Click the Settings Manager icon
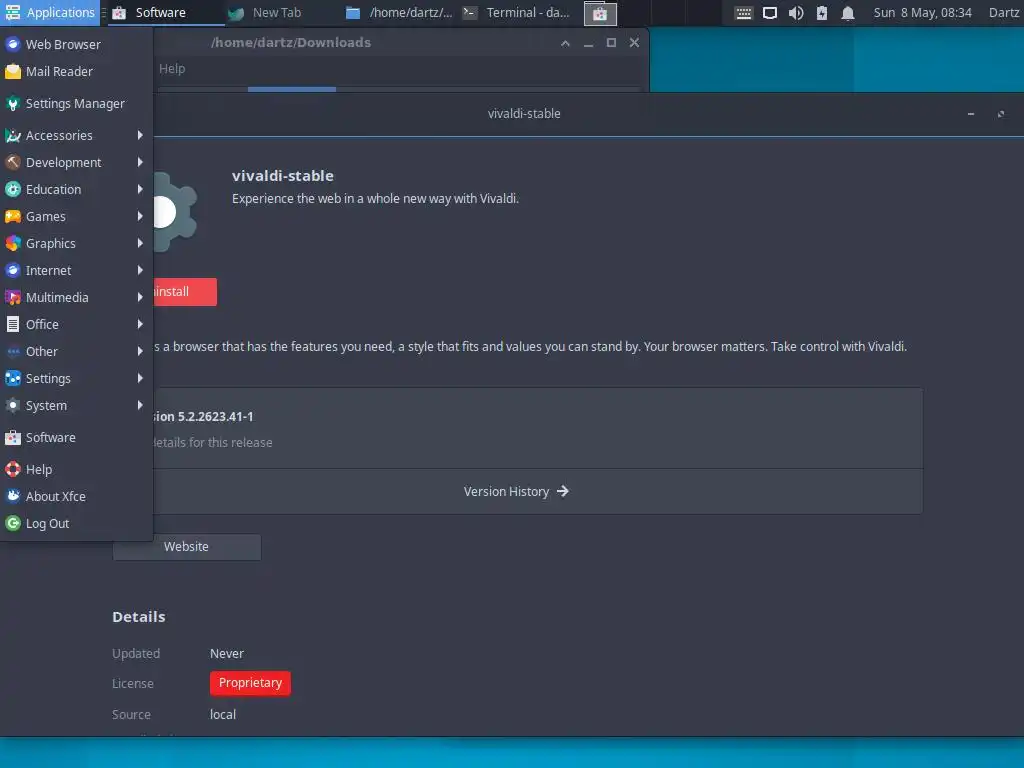The width and height of the screenshot is (1024, 768). [12, 103]
